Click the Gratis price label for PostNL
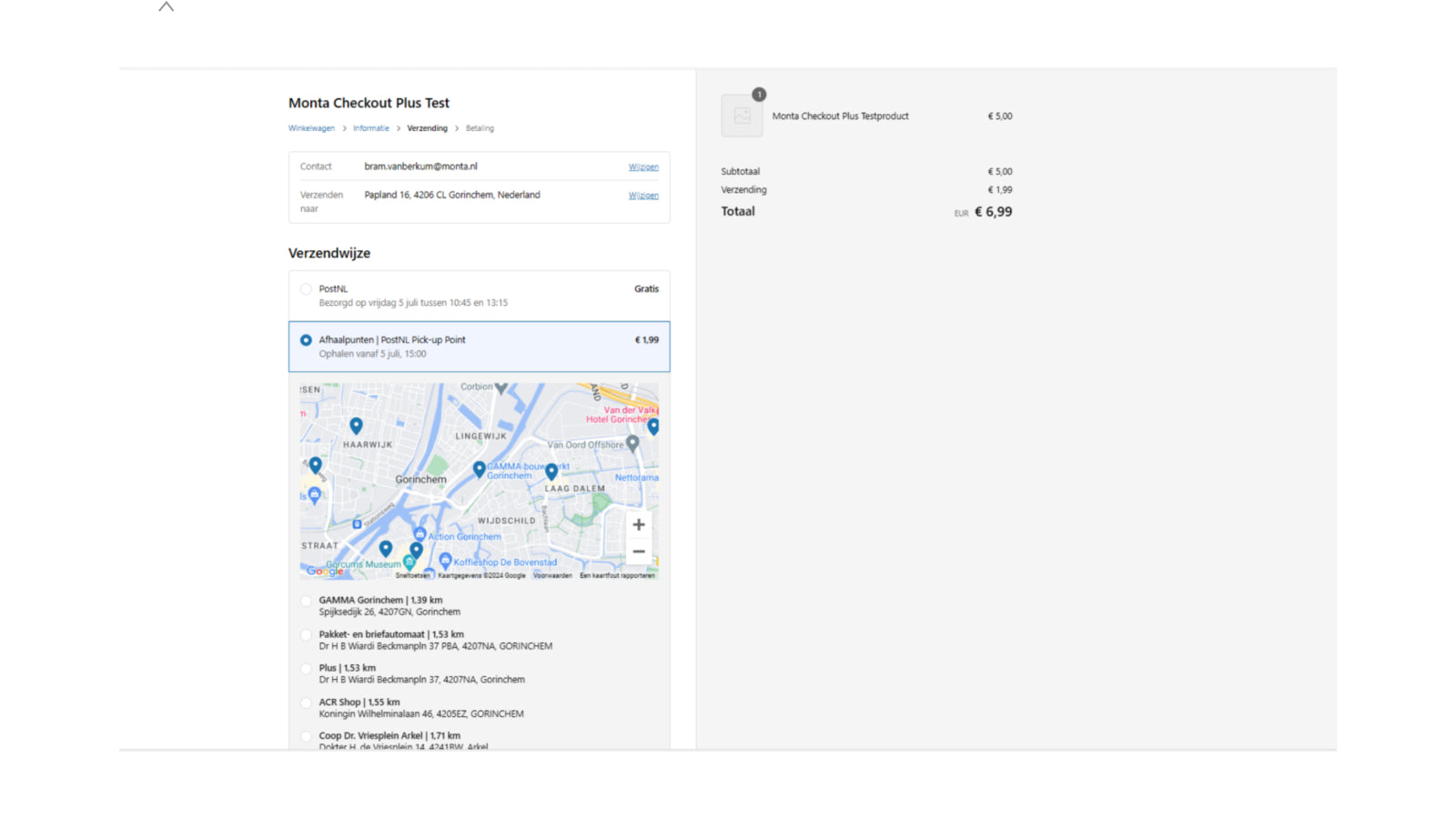 click(646, 289)
